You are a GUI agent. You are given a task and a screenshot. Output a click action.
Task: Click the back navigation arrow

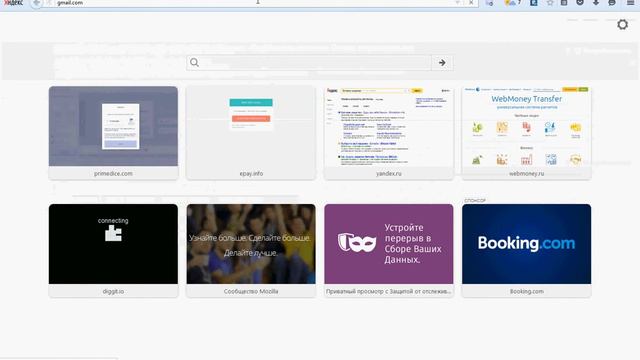[x=36, y=3]
